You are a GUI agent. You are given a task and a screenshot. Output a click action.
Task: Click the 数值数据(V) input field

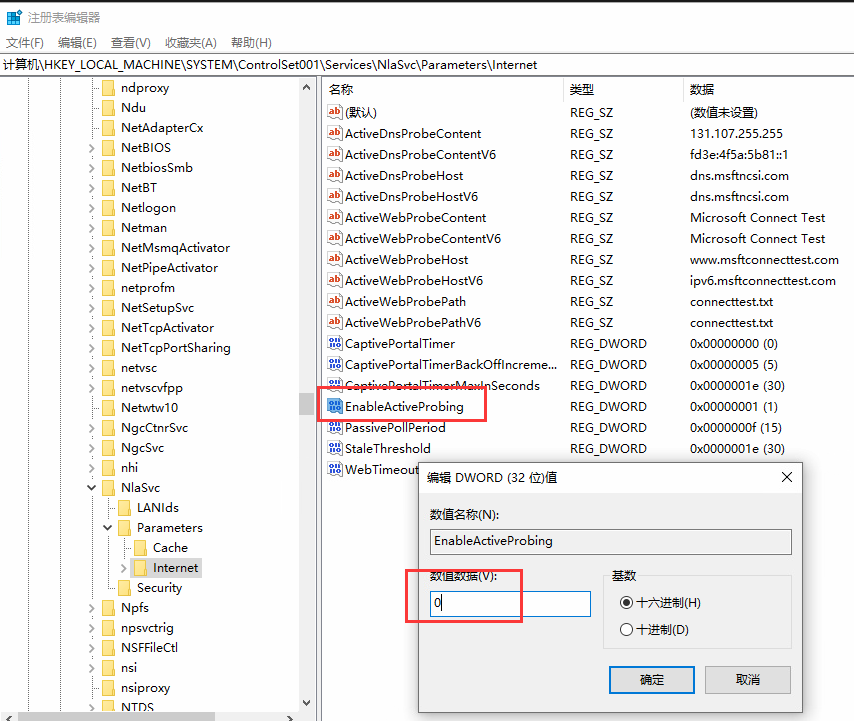point(510,603)
